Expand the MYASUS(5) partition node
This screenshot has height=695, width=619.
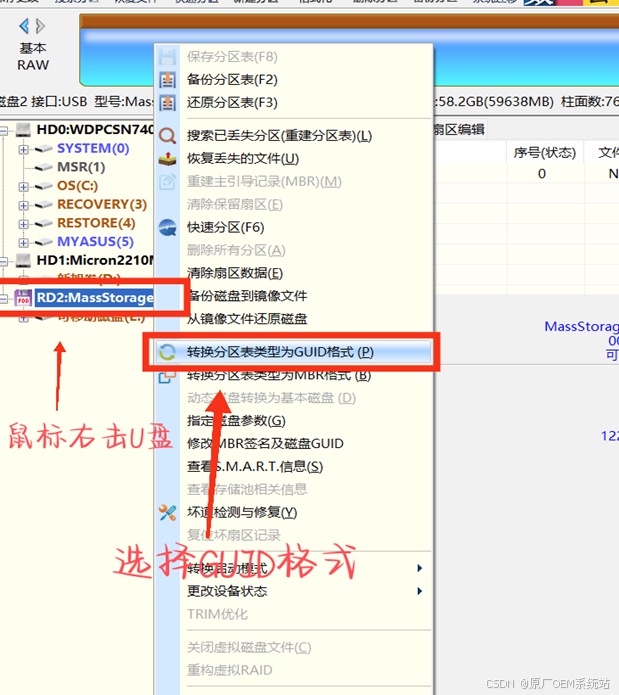coord(23,242)
